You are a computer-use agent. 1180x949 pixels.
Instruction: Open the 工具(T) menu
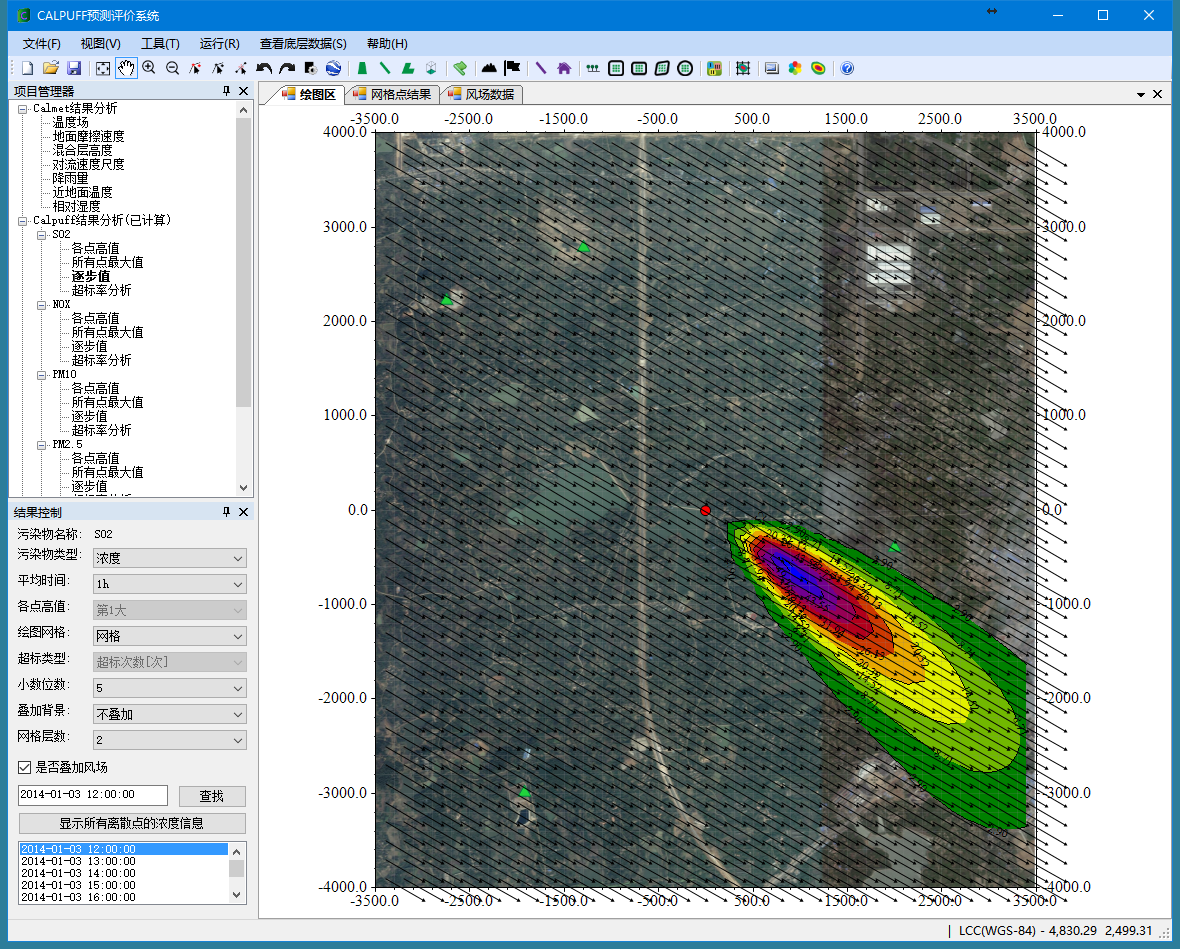pos(160,44)
